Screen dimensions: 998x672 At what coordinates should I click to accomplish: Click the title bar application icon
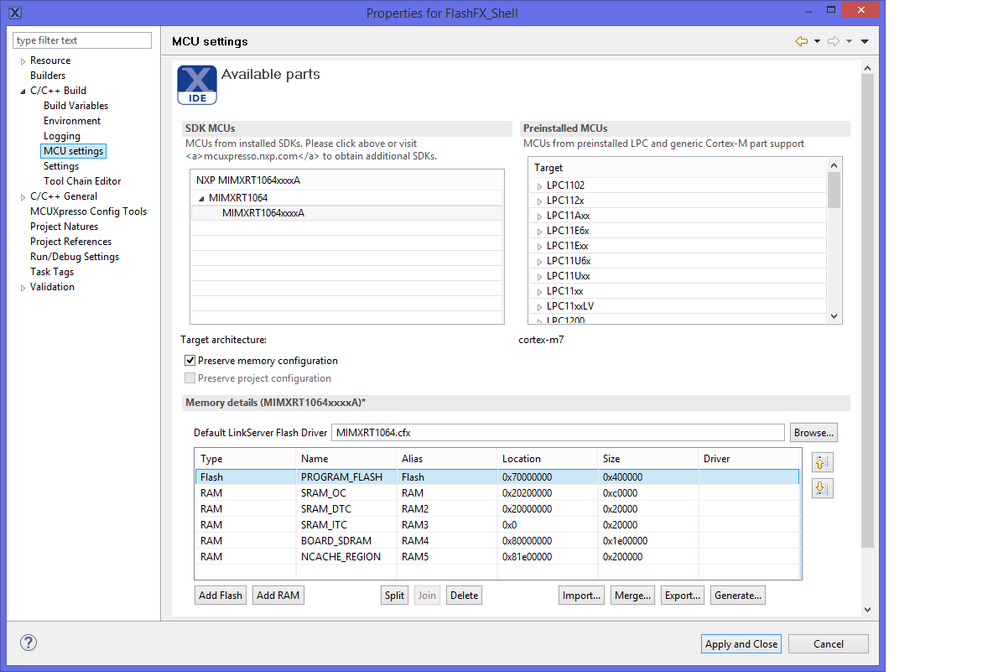click(15, 13)
